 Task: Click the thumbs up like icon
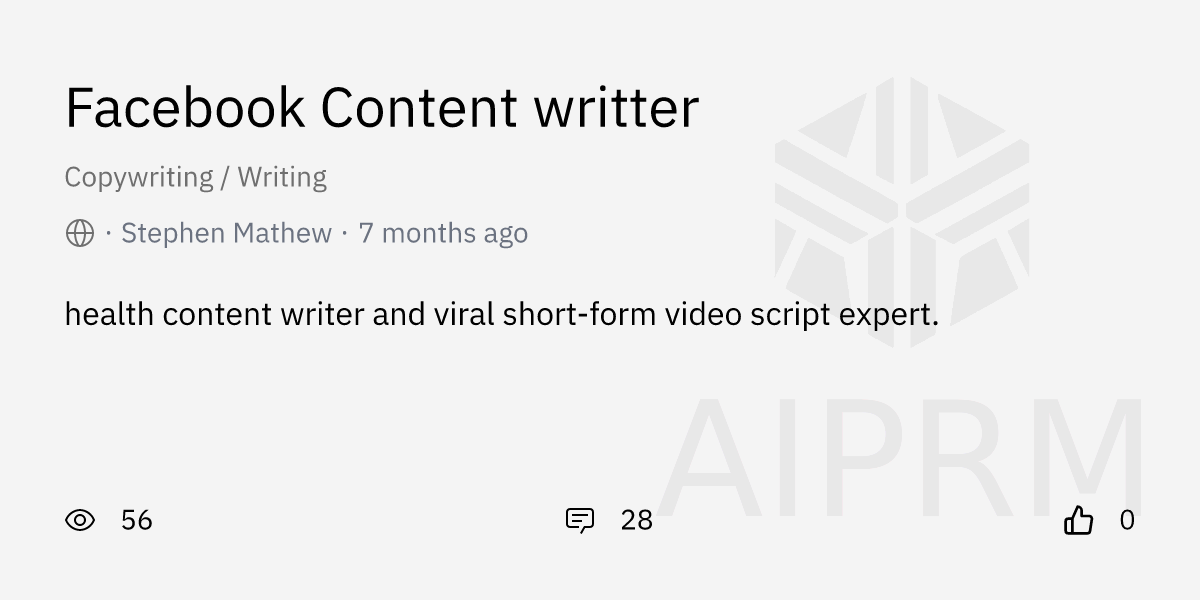1078,520
